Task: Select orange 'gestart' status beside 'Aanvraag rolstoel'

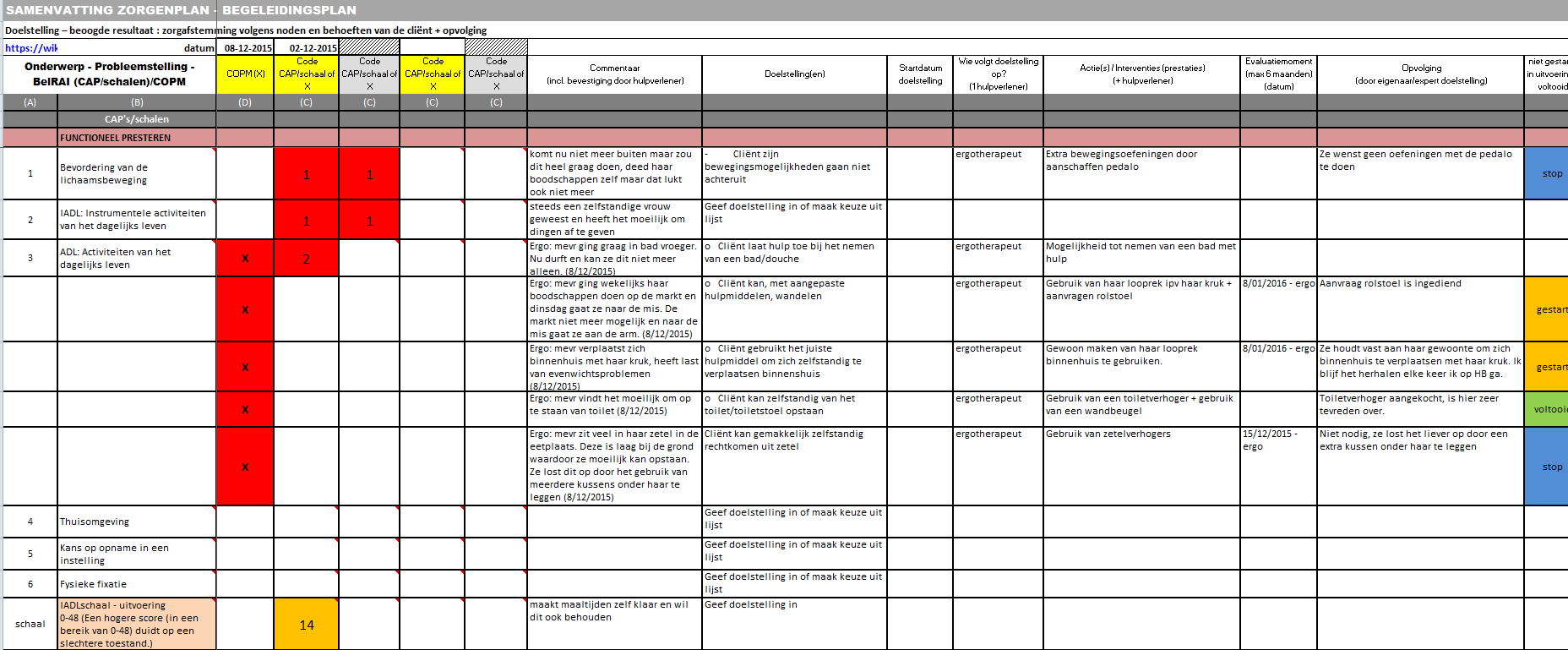Action: [x=1547, y=309]
